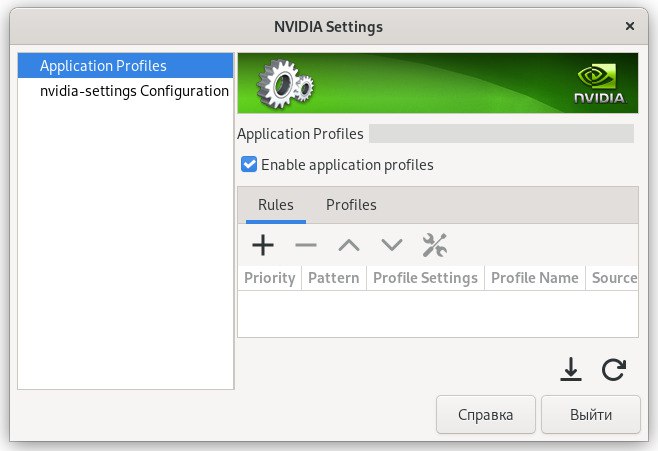658x451 pixels.
Task: Click the Profile Name column header
Action: tap(534, 278)
